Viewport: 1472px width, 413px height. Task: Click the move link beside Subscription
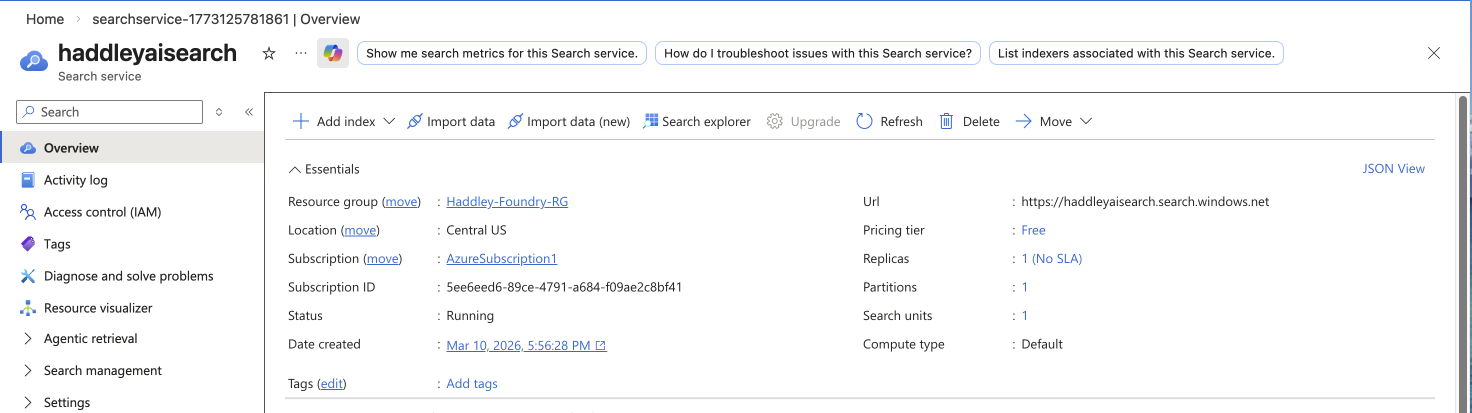coord(382,258)
